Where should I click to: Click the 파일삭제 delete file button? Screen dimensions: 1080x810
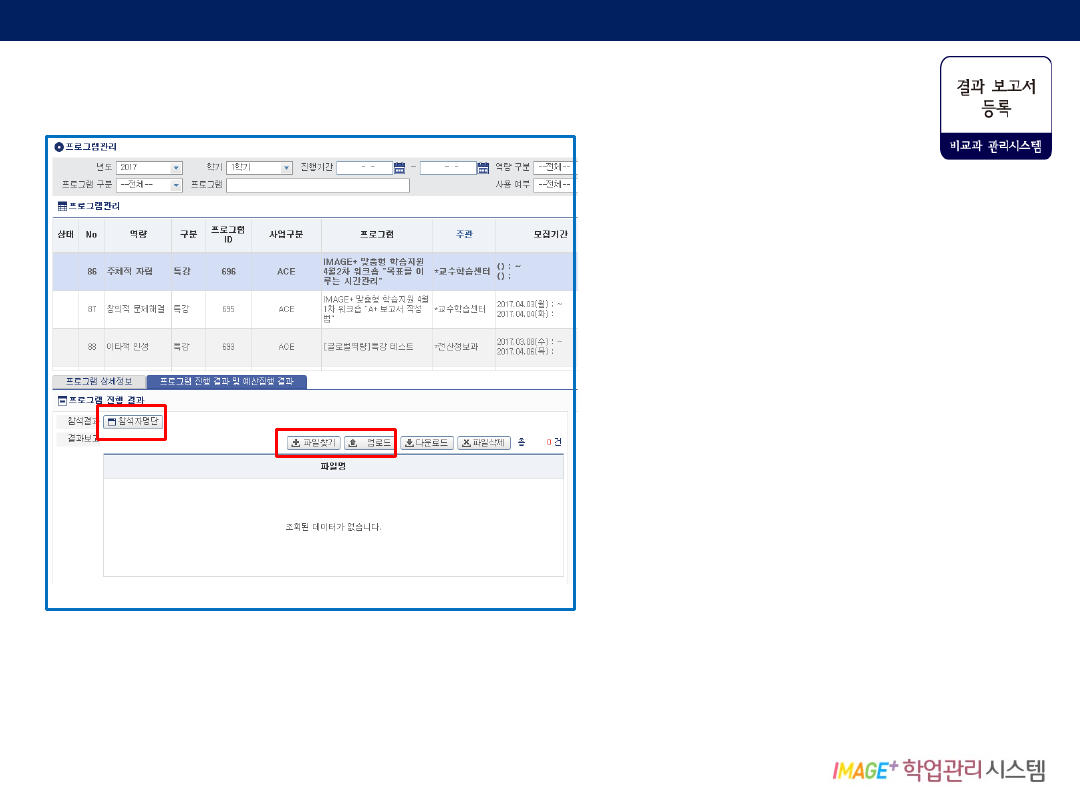point(484,443)
